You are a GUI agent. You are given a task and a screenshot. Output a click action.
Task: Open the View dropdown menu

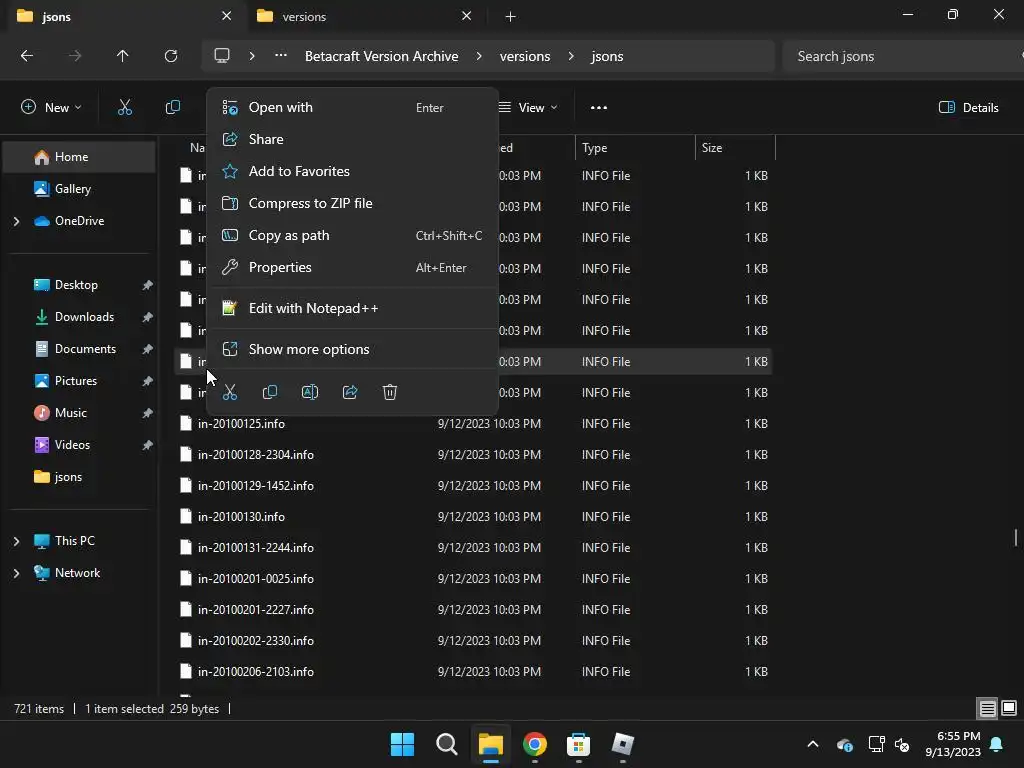[x=528, y=108]
